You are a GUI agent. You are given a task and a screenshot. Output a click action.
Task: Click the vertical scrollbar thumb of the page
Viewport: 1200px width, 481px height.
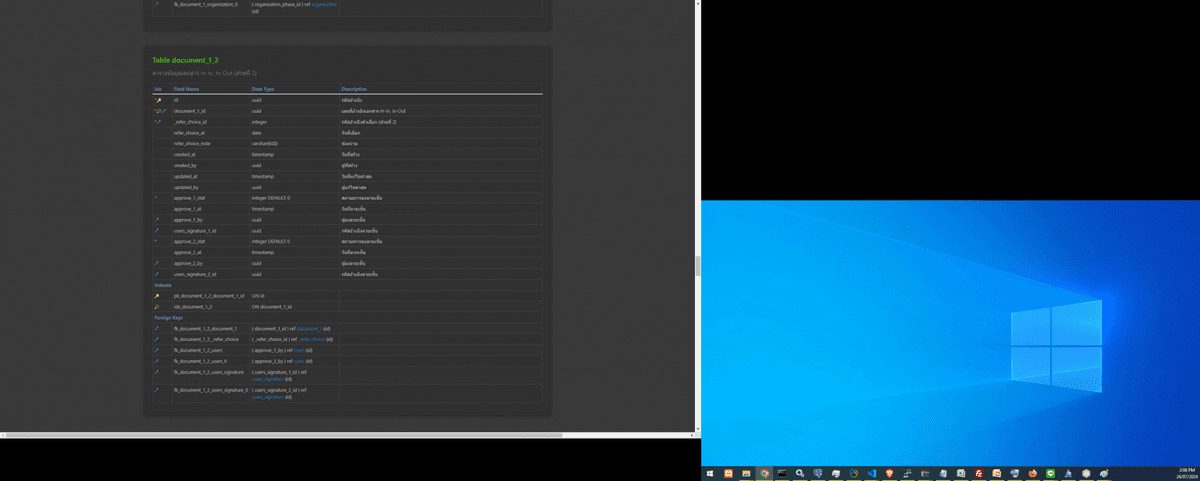(697, 265)
